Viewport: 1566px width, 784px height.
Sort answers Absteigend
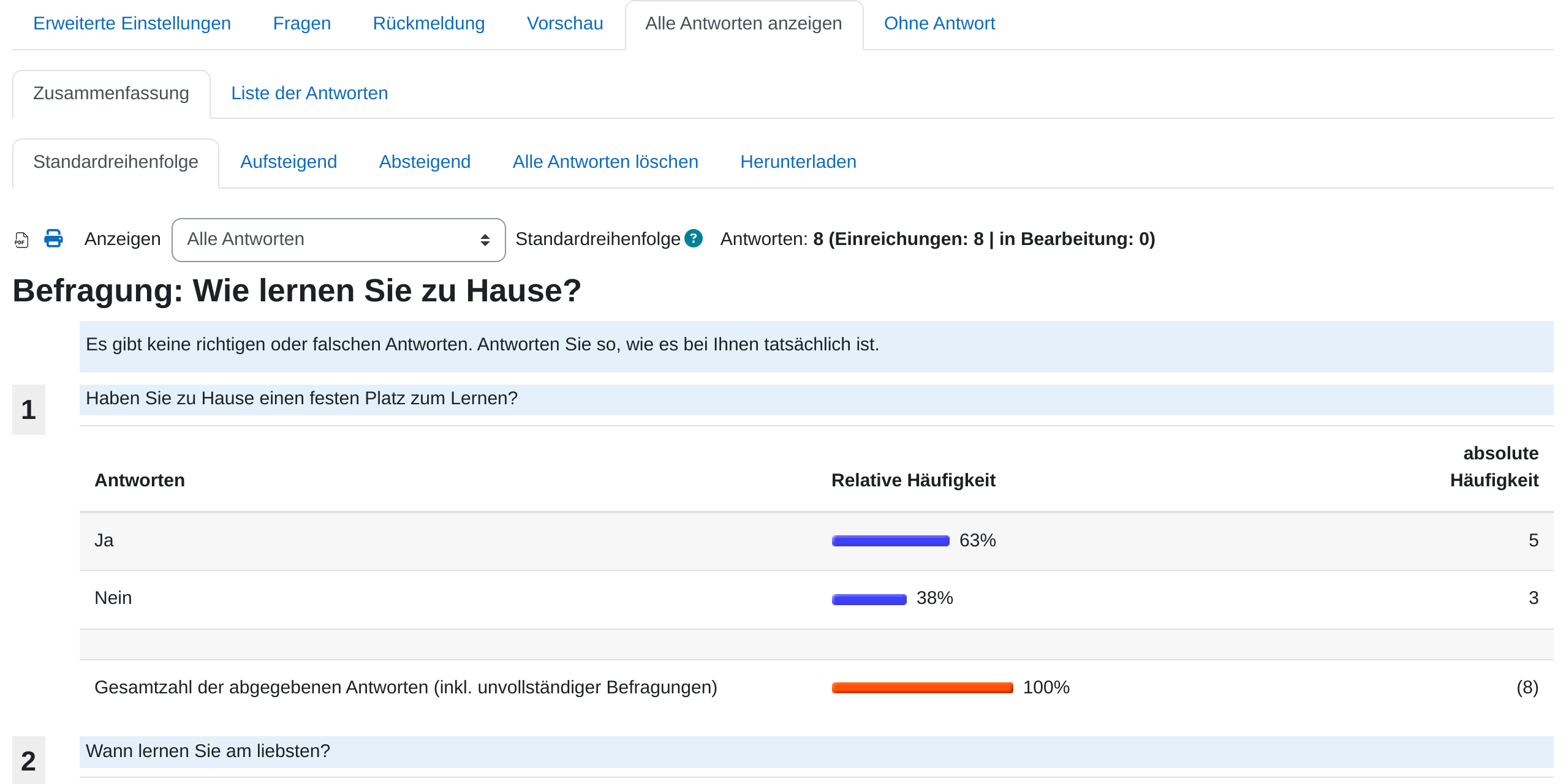coord(425,162)
